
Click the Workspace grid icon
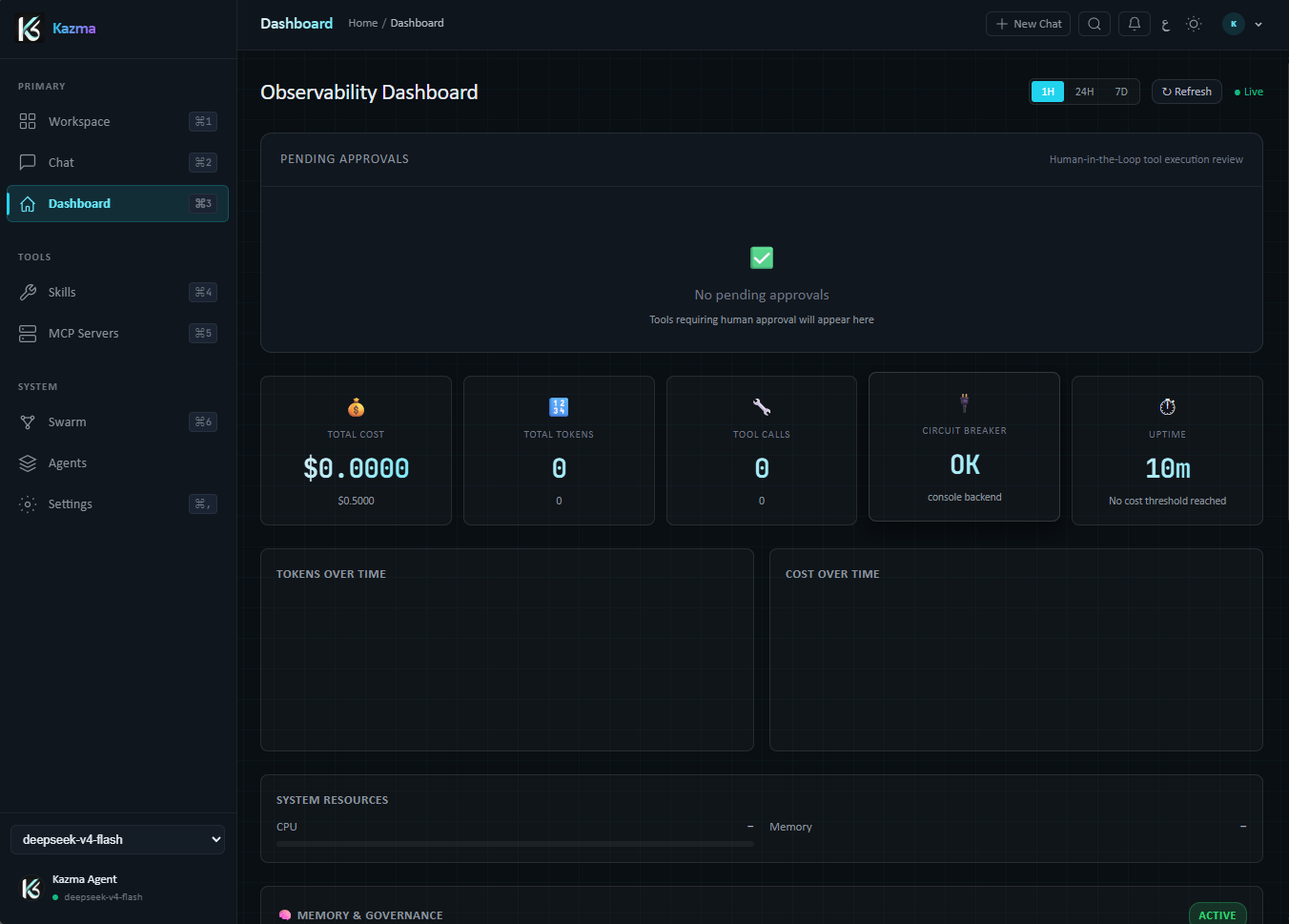coord(28,121)
